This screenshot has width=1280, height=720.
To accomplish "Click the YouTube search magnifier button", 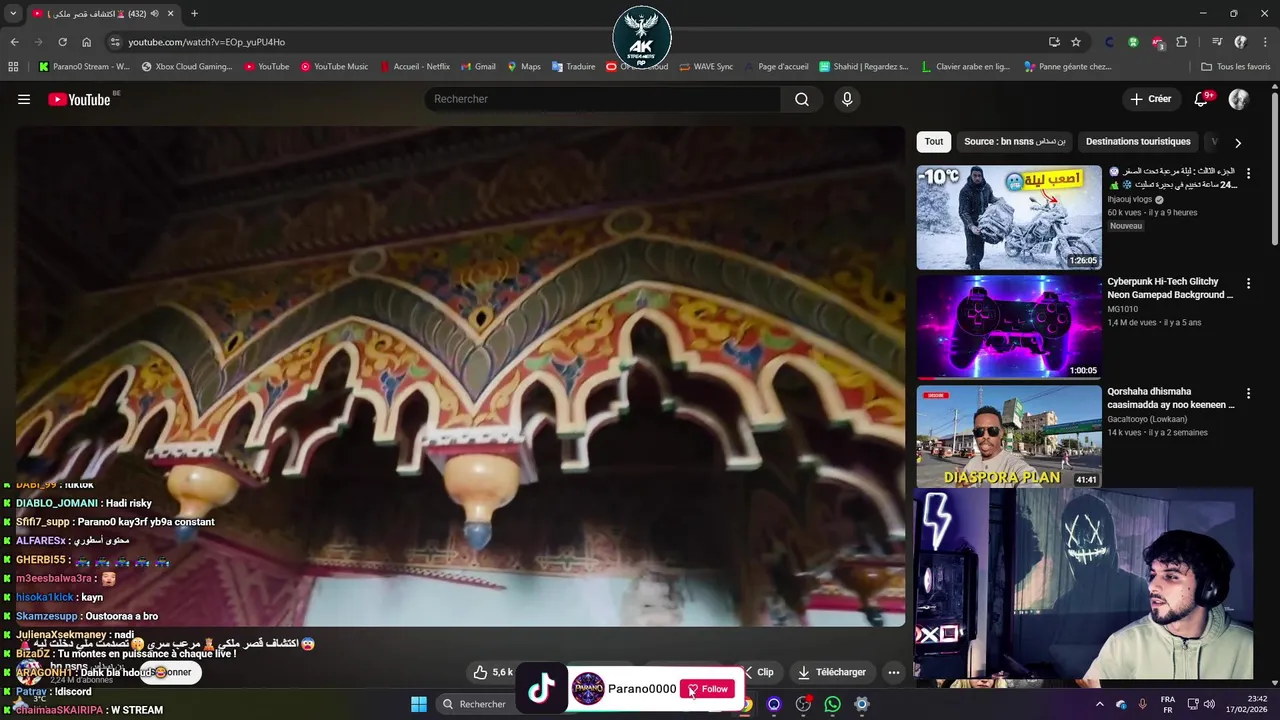I will [x=802, y=99].
